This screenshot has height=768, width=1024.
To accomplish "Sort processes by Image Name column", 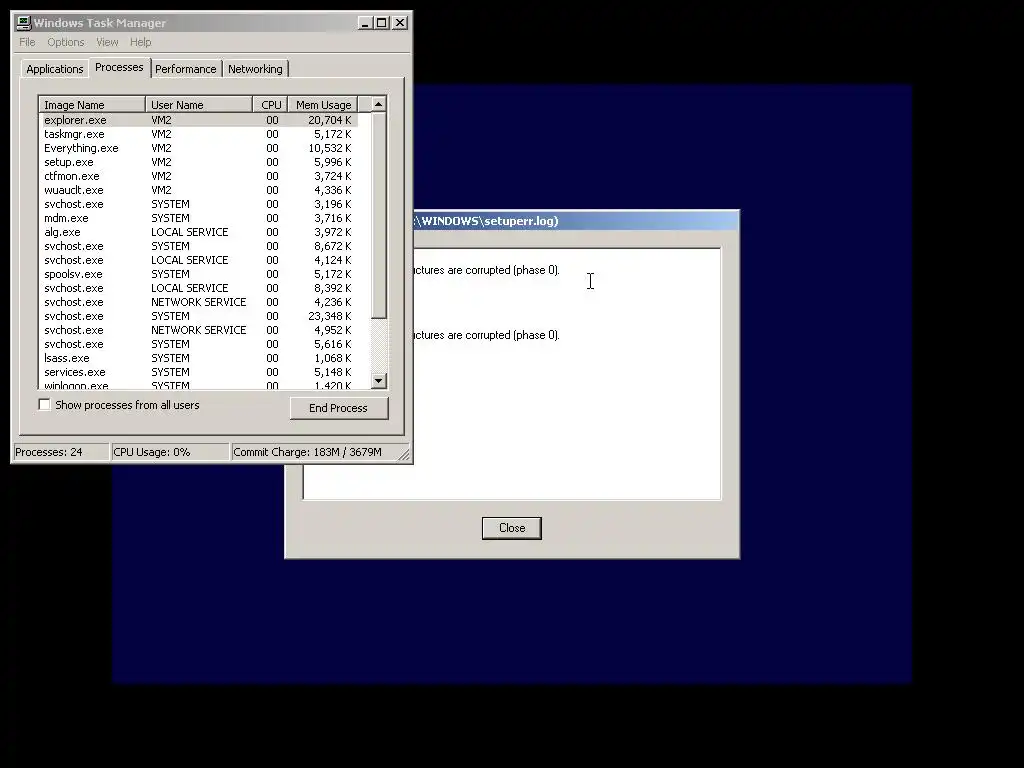I will (92, 104).
